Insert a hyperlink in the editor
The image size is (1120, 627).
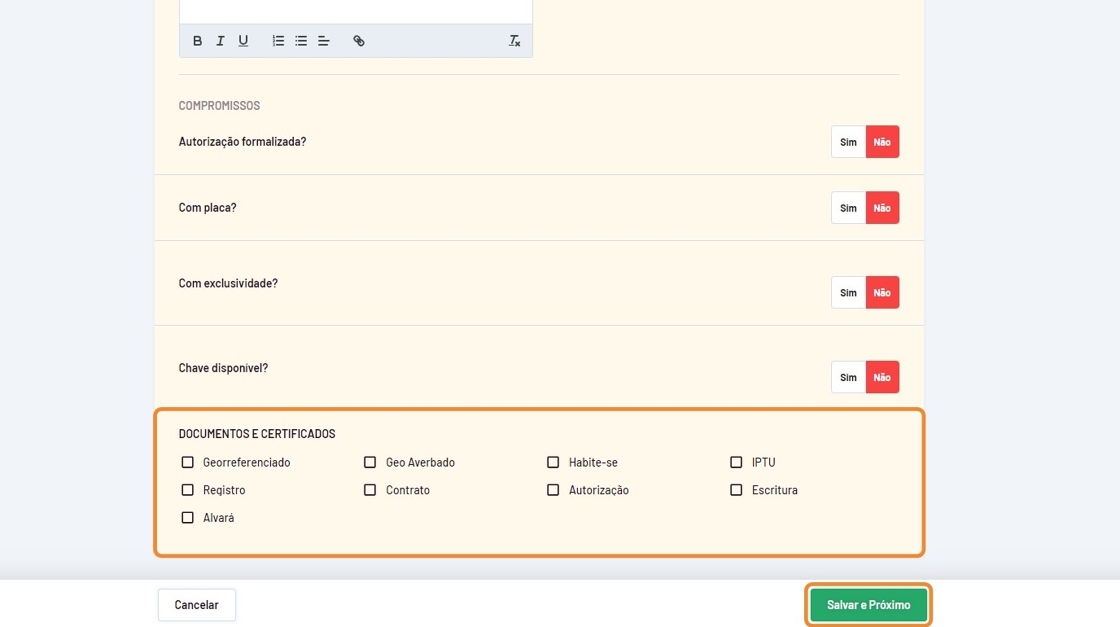[x=359, y=41]
